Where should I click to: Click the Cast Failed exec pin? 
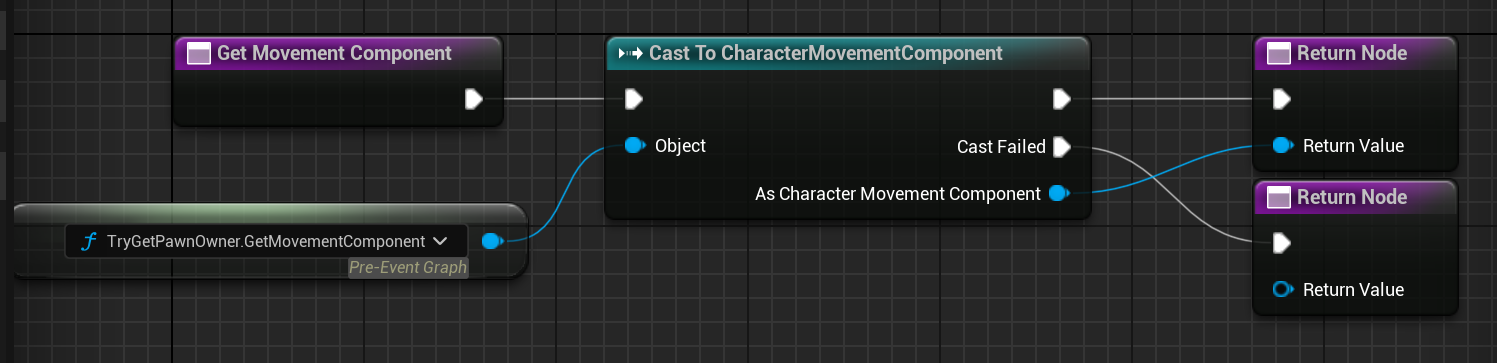1062,147
